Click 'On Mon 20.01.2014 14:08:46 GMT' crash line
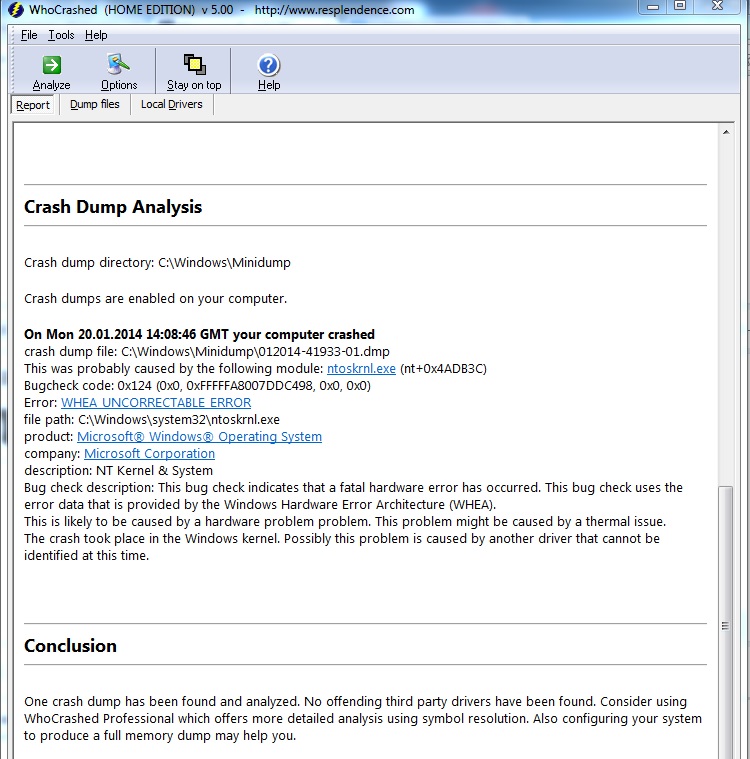Image resolution: width=750 pixels, height=759 pixels. 199,334
